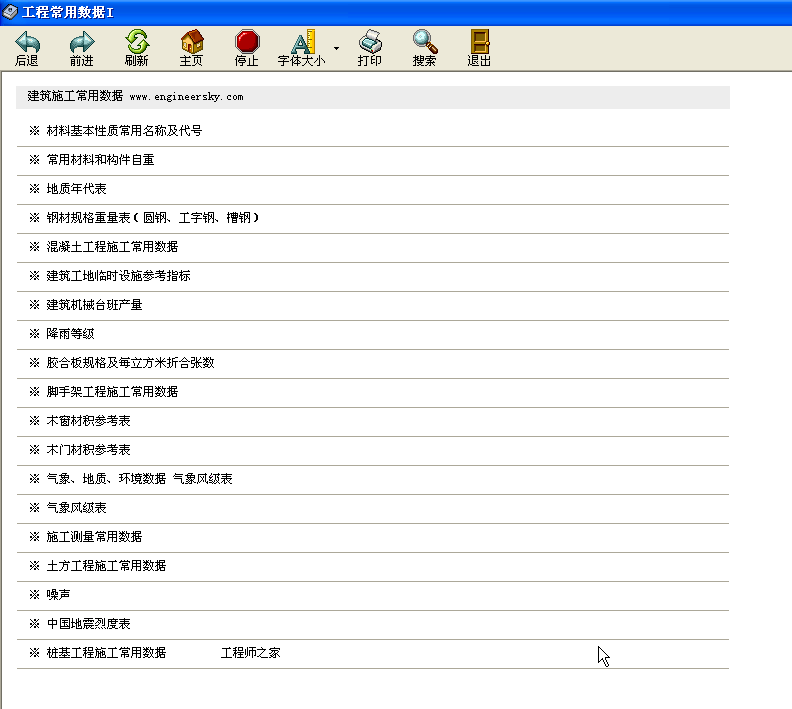Screen dimensions: 792x709
Task: Open 钢材规格重量表 (圆钢、工字钢、槽钢) link
Action: [x=153, y=218]
